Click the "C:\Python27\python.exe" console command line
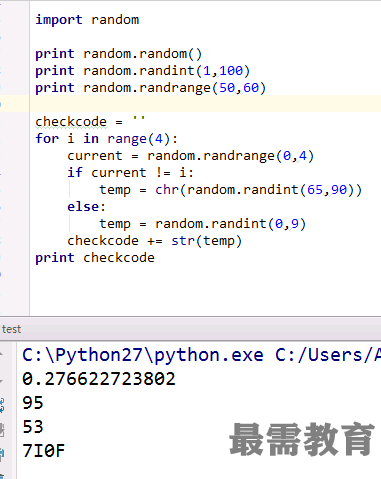The height and width of the screenshot is (479, 381). [201, 355]
